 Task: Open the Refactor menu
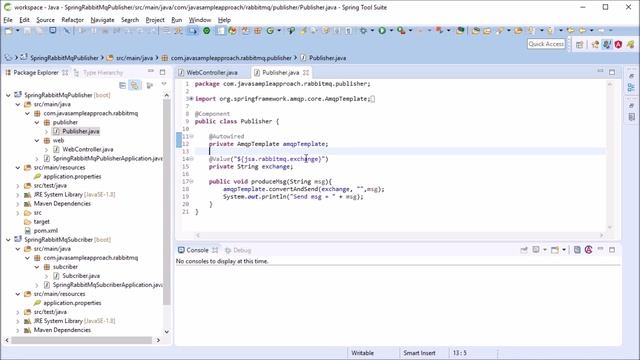pos(72,20)
